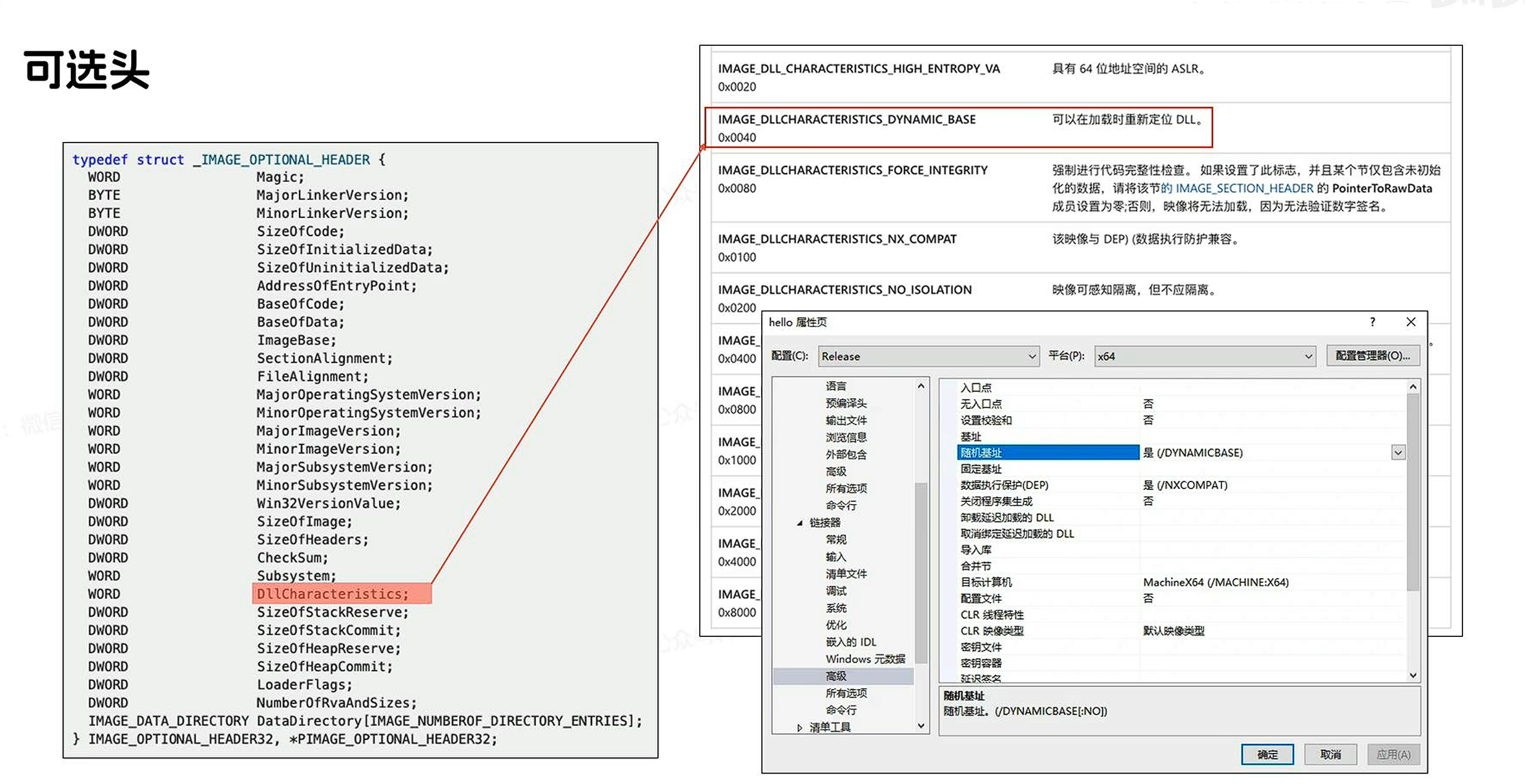Select the highlighted 高级 linker tree item
1525x784 pixels.
[835, 676]
